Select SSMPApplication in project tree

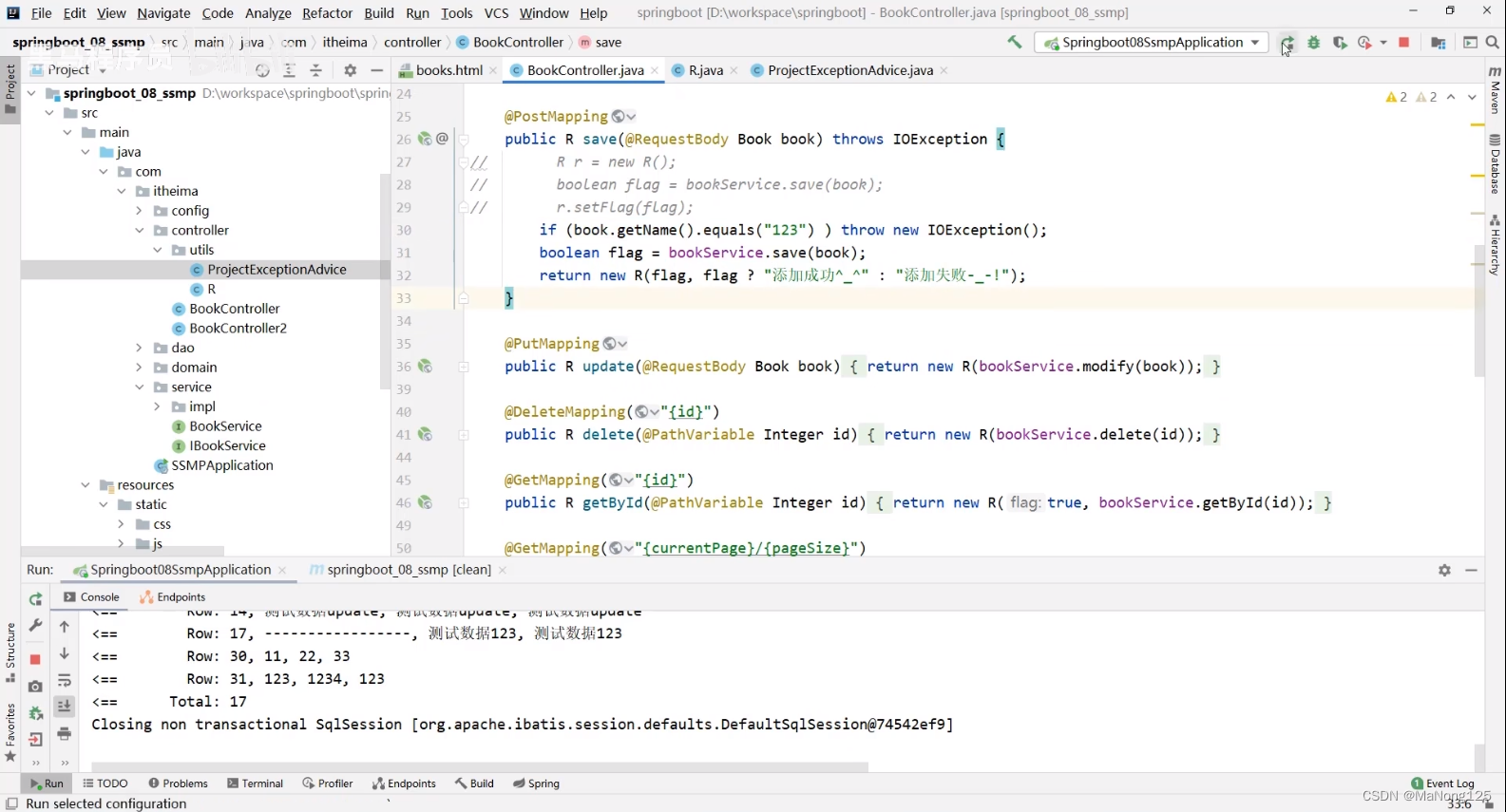coord(214,465)
